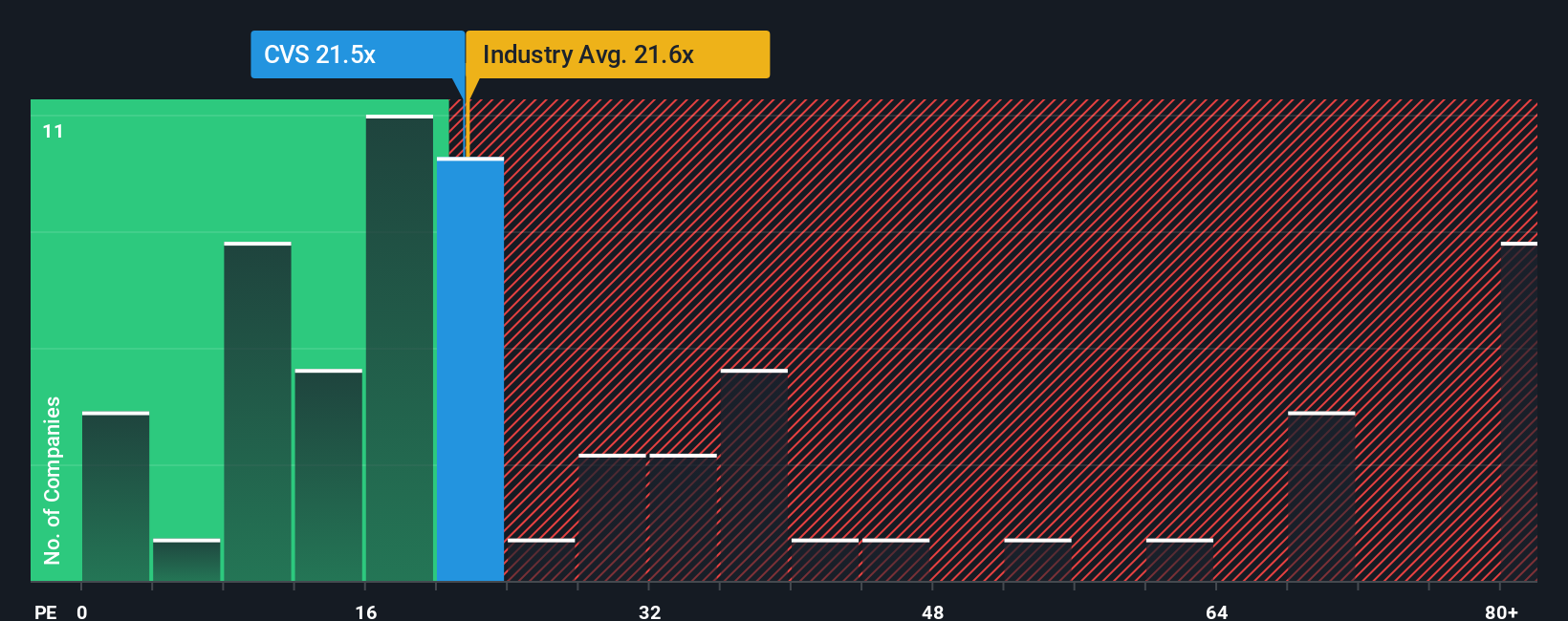1568x621 pixels.
Task: Click the short bar immediately right of the blue bar
Action: click(x=541, y=561)
